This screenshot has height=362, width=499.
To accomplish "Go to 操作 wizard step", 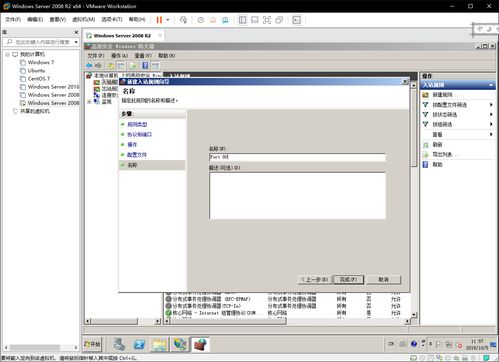I will pyautogui.click(x=132, y=144).
